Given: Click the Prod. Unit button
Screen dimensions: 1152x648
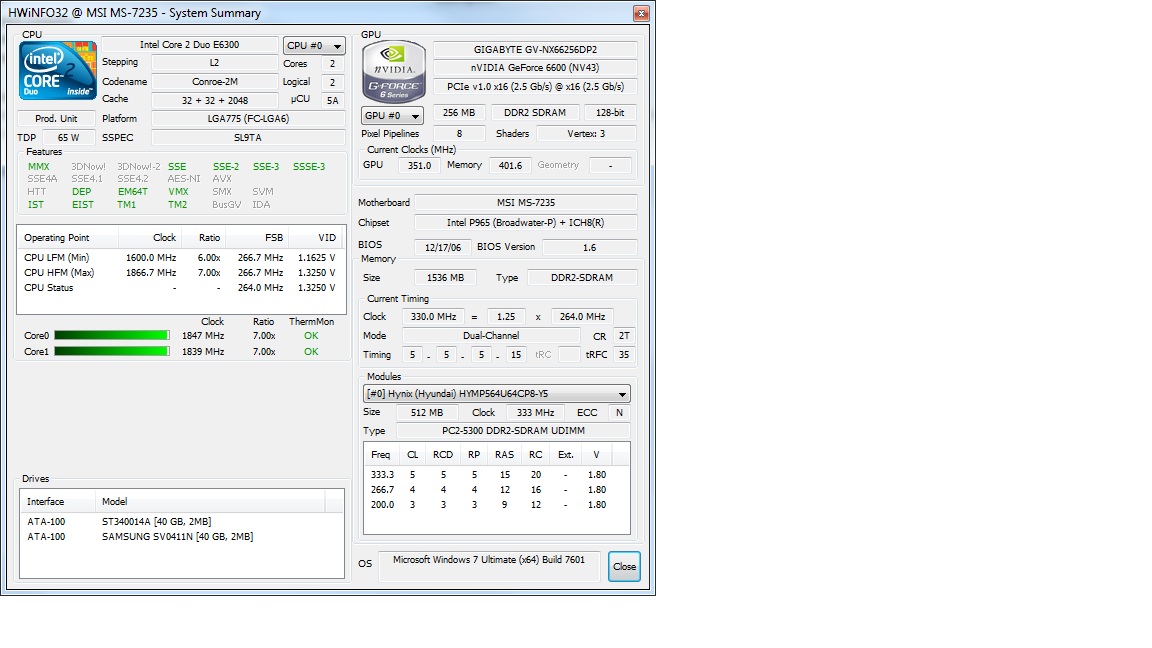Looking at the screenshot, I should 56,118.
